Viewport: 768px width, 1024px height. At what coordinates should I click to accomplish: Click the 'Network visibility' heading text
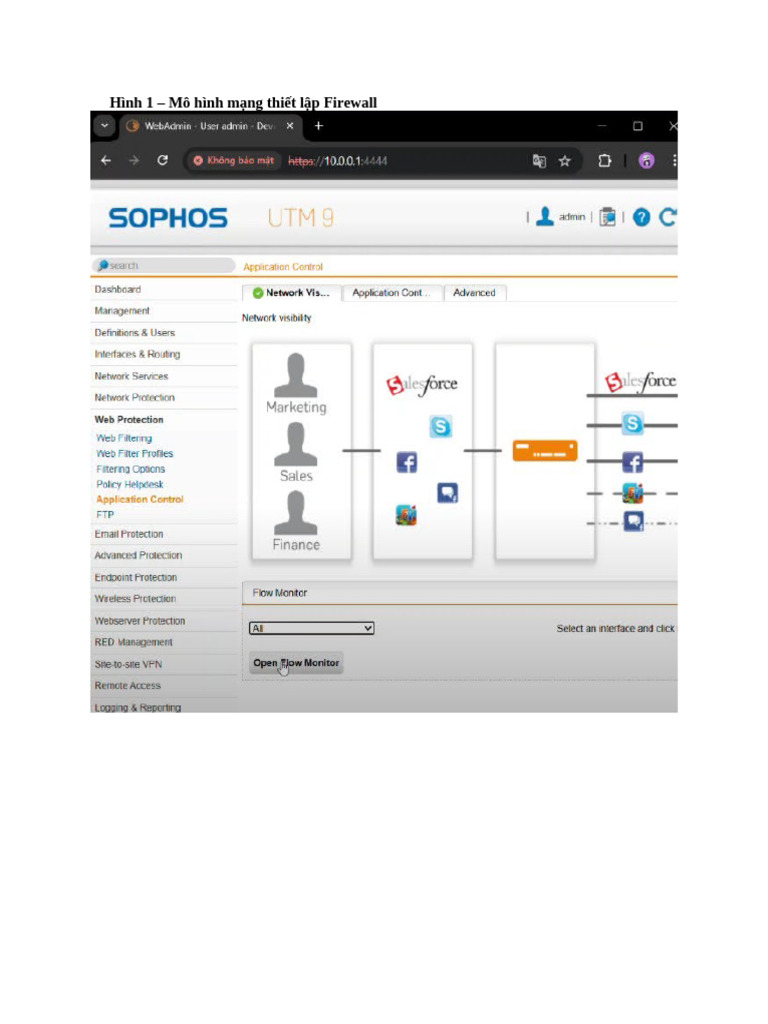[277, 318]
